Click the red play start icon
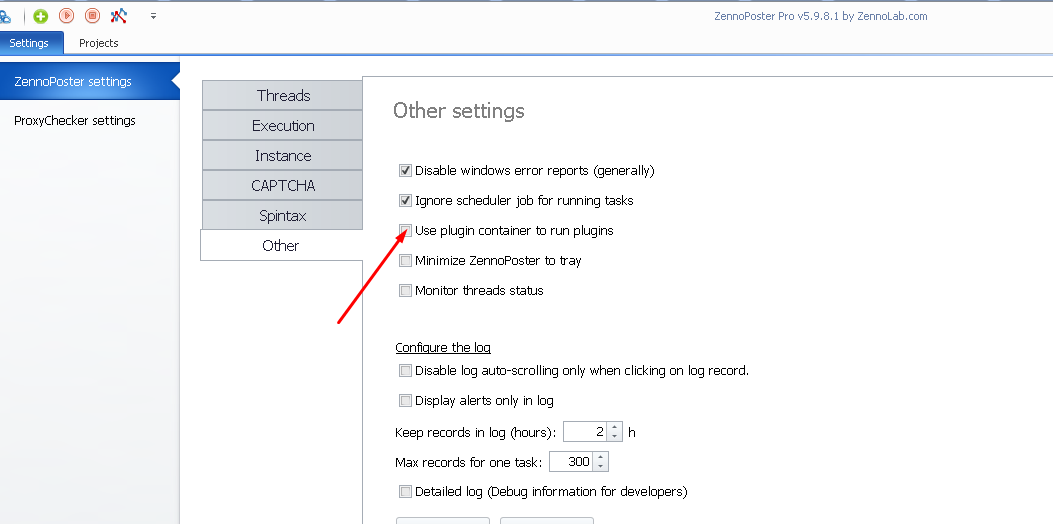 click(x=66, y=15)
